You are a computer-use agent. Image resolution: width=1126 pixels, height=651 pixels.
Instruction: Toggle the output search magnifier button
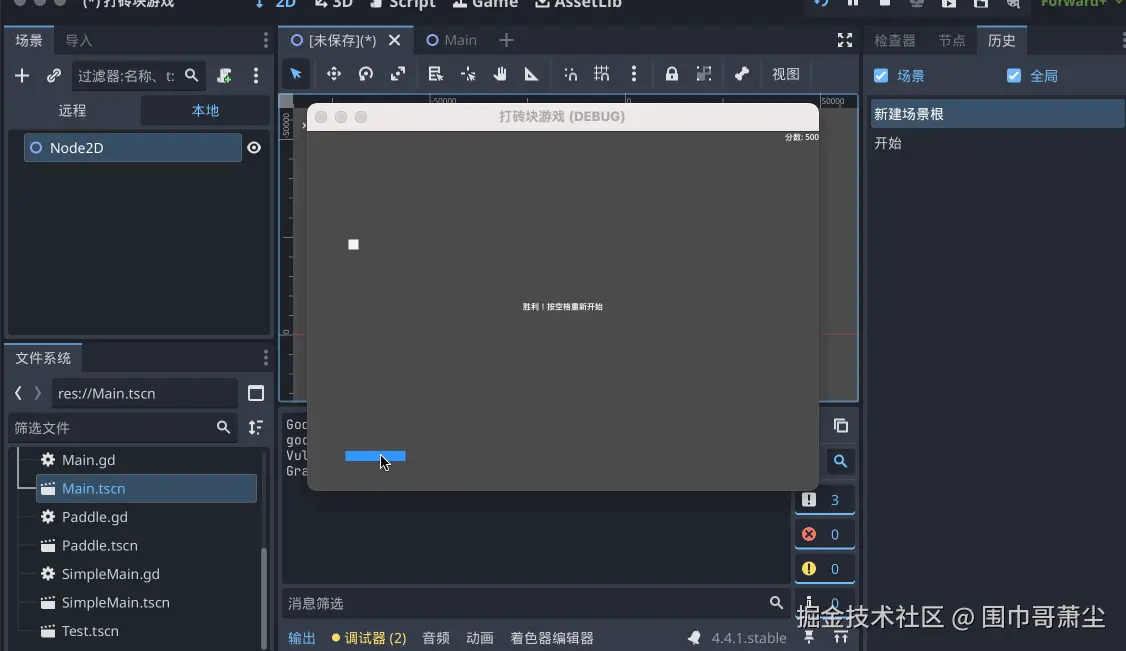click(x=840, y=462)
